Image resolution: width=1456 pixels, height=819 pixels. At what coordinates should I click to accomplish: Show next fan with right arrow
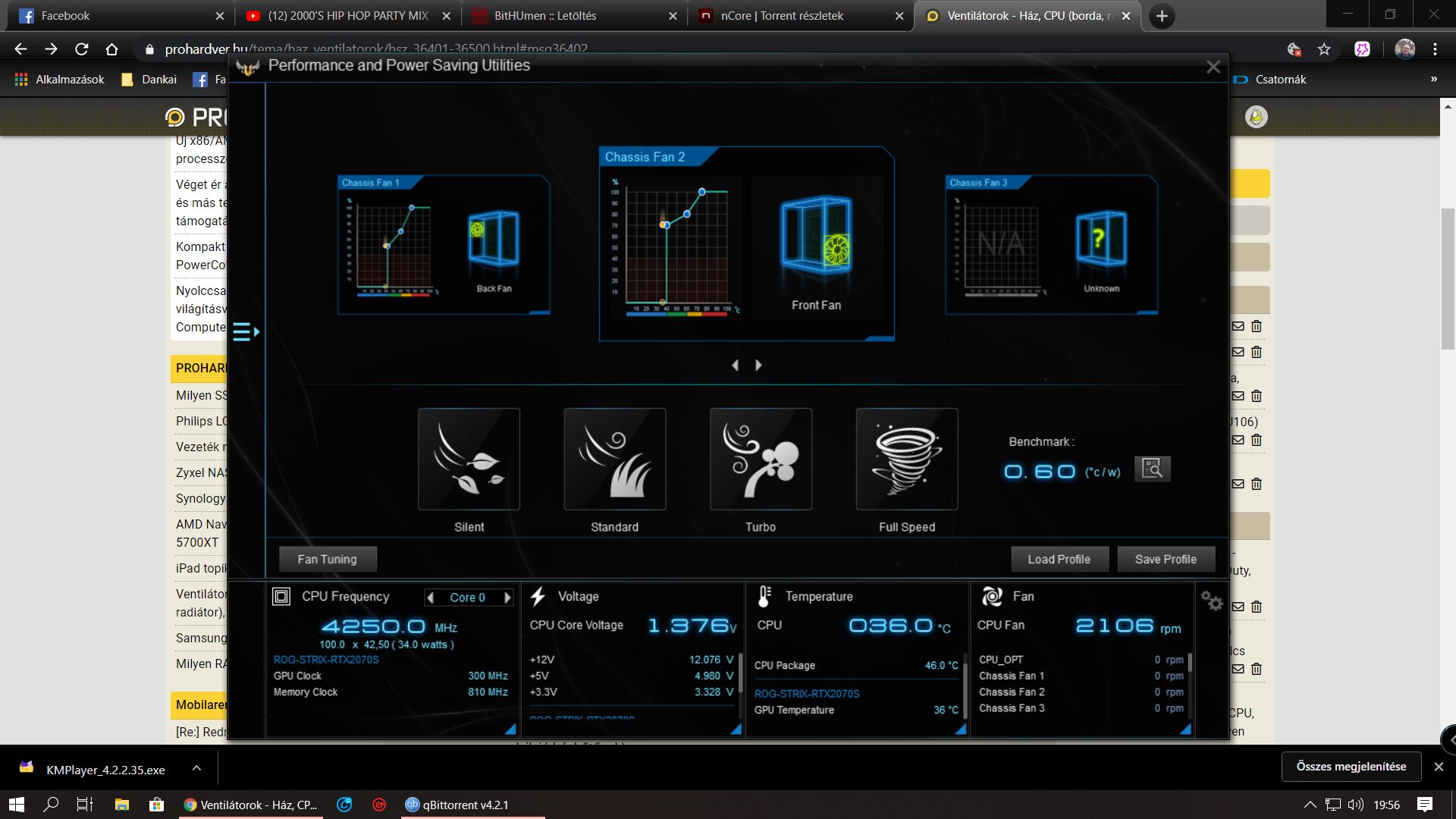(758, 366)
